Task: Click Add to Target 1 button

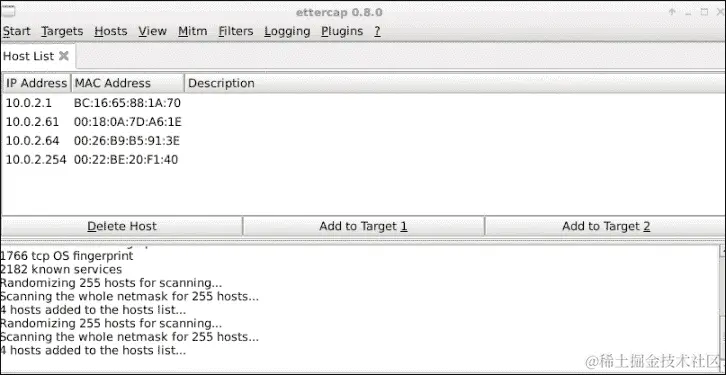Action: coord(363,226)
